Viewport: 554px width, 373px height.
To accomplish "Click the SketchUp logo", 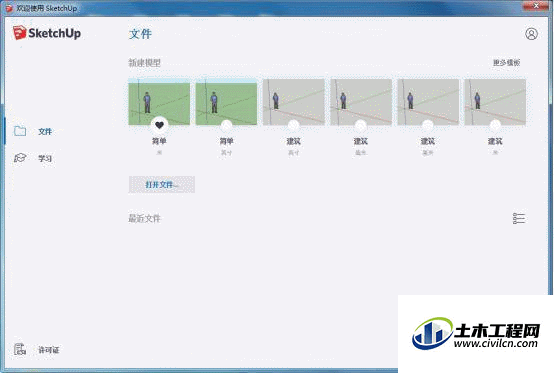I will (x=47, y=33).
